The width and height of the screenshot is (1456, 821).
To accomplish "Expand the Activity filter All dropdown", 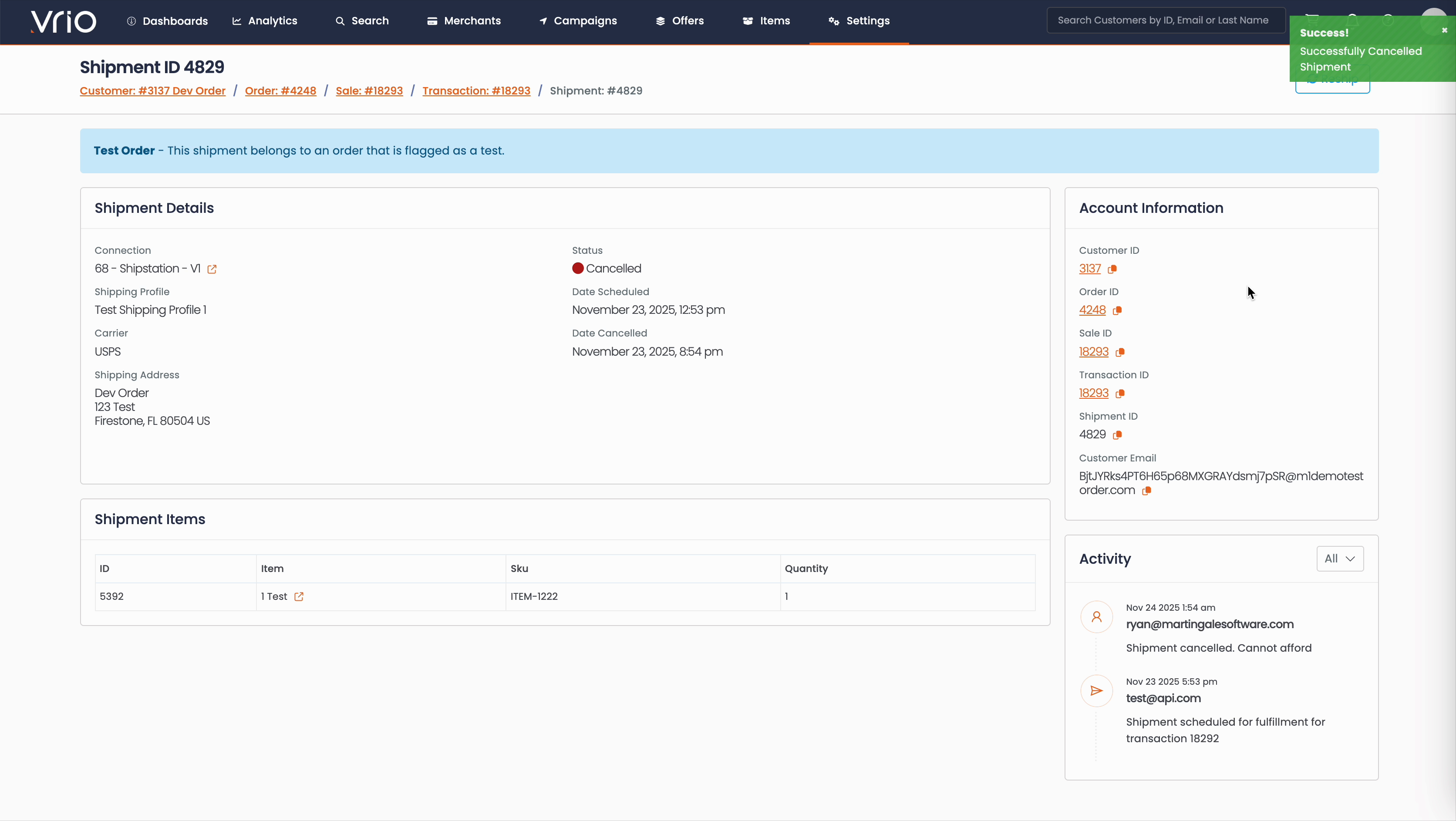I will [x=1340, y=558].
